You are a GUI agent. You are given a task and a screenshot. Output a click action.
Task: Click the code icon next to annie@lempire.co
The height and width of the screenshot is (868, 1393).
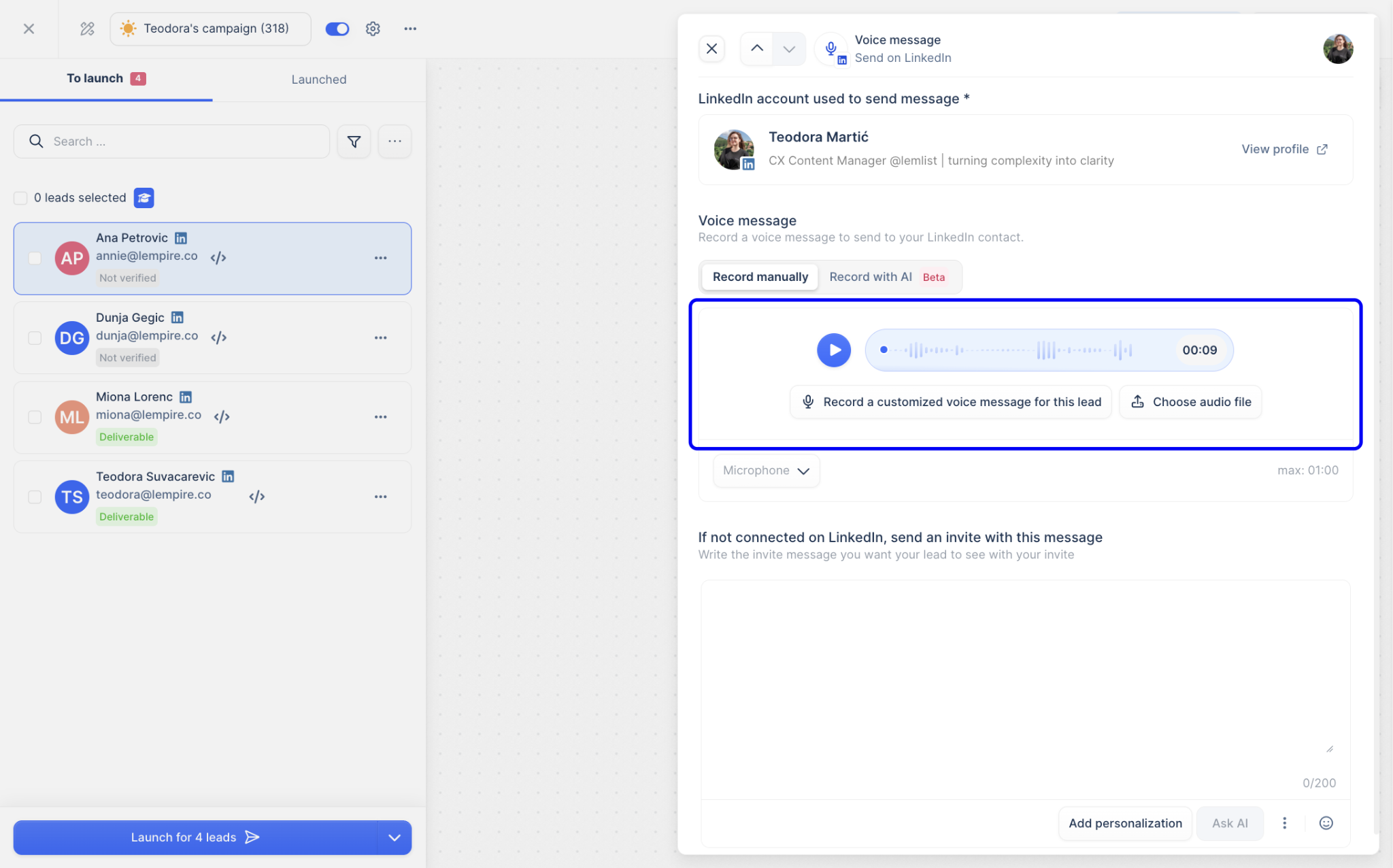218,257
